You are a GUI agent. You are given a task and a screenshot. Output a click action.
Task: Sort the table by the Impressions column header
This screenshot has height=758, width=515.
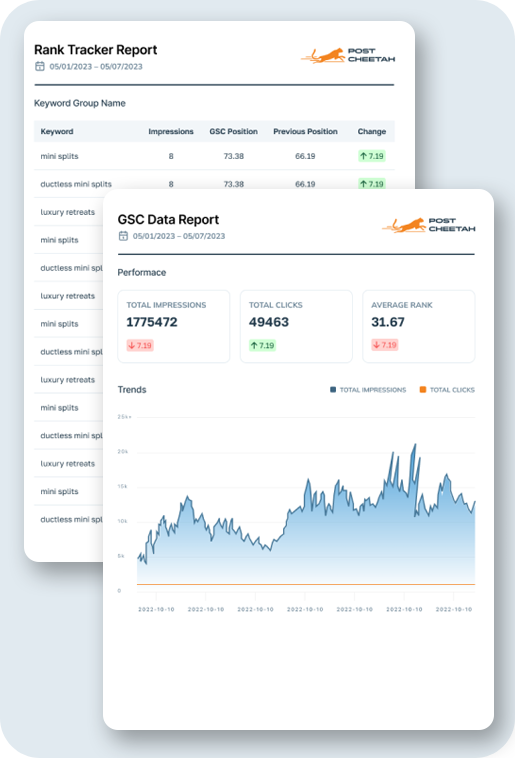171,131
